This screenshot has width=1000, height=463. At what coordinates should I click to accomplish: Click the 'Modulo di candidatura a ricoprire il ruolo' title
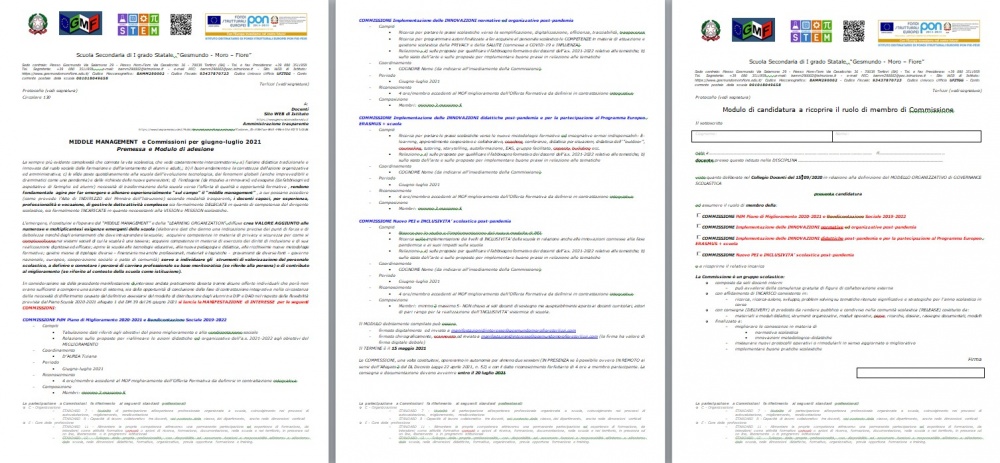(837, 110)
